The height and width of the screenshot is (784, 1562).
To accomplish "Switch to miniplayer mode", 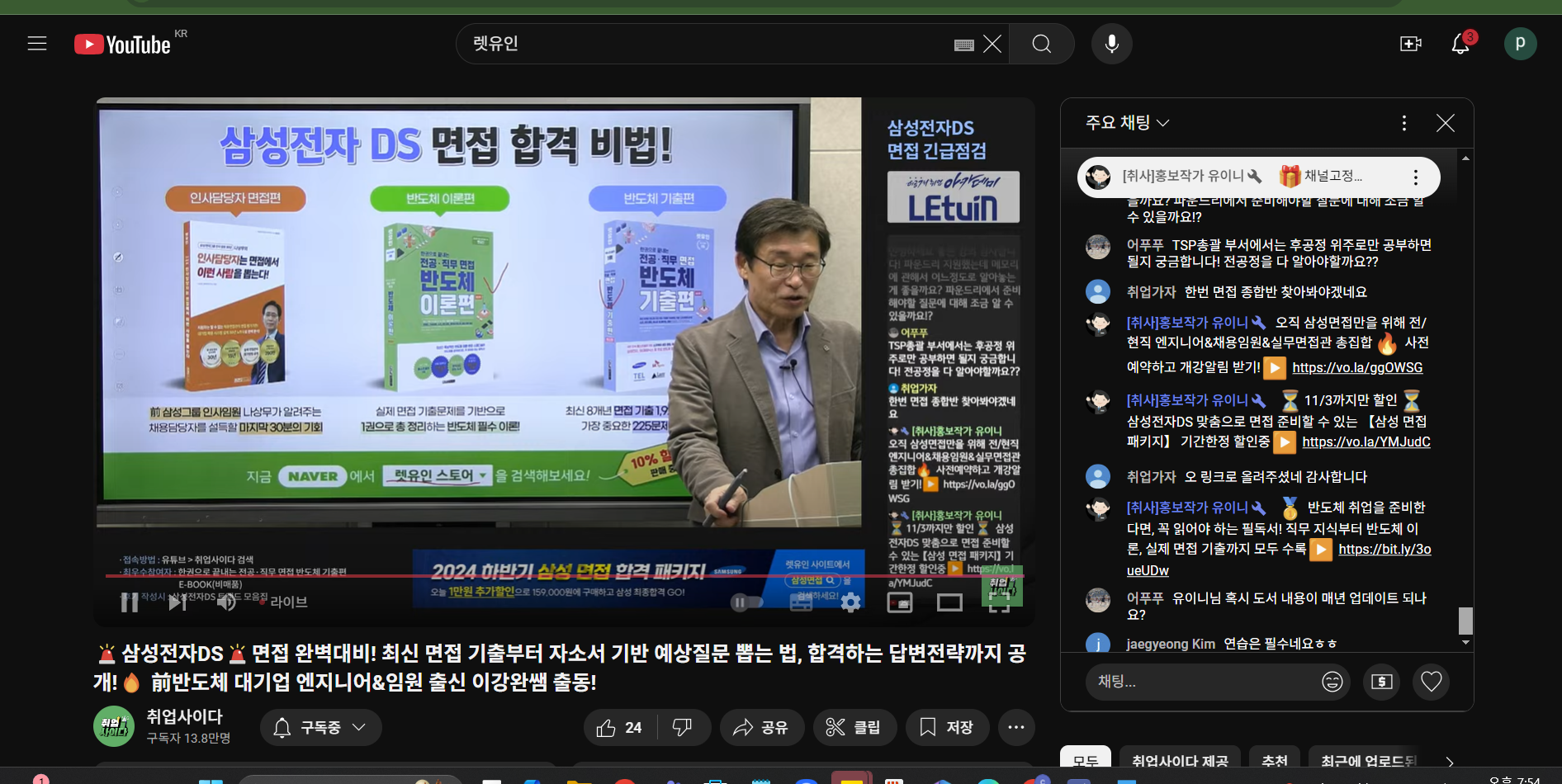I will (899, 602).
